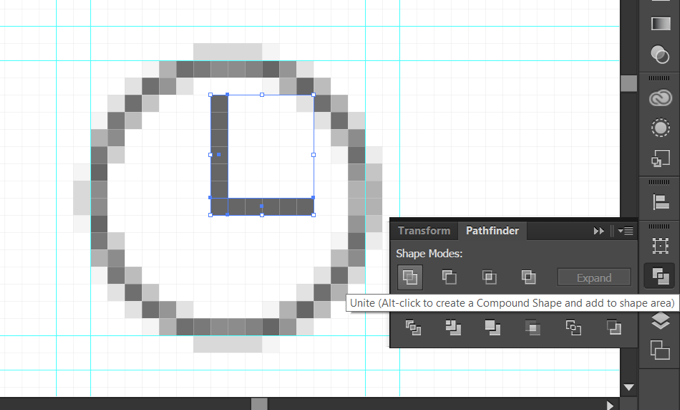
Task: Apply Minus Front shape mode
Action: [x=449, y=277]
